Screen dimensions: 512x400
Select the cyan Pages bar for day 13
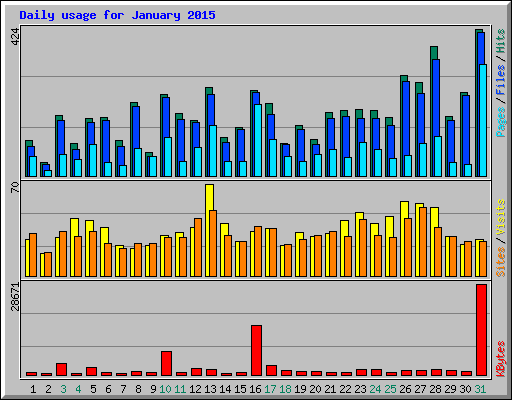point(213,151)
